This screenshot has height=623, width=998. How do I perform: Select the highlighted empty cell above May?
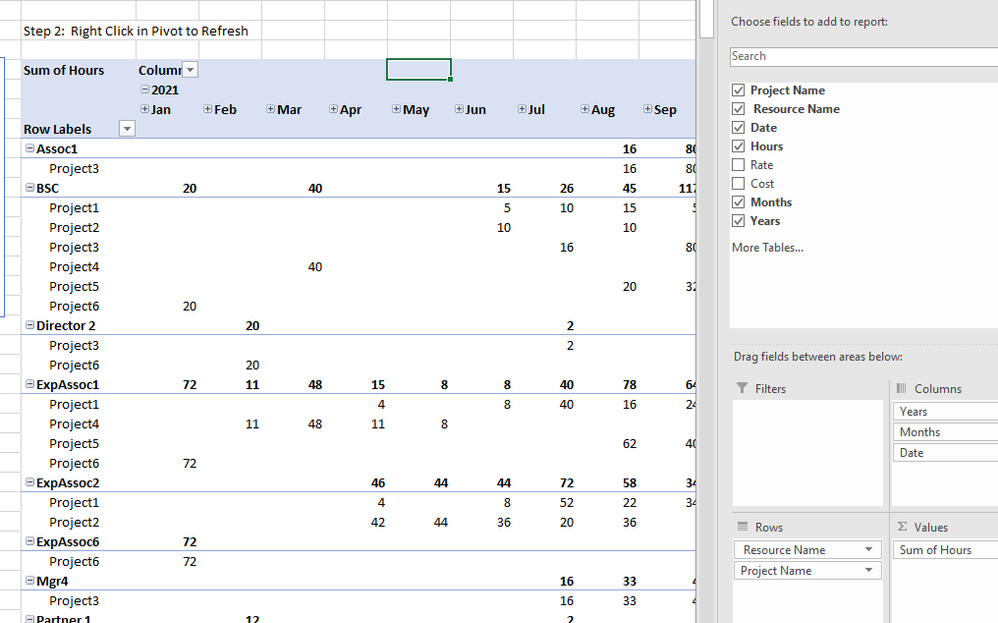point(419,70)
